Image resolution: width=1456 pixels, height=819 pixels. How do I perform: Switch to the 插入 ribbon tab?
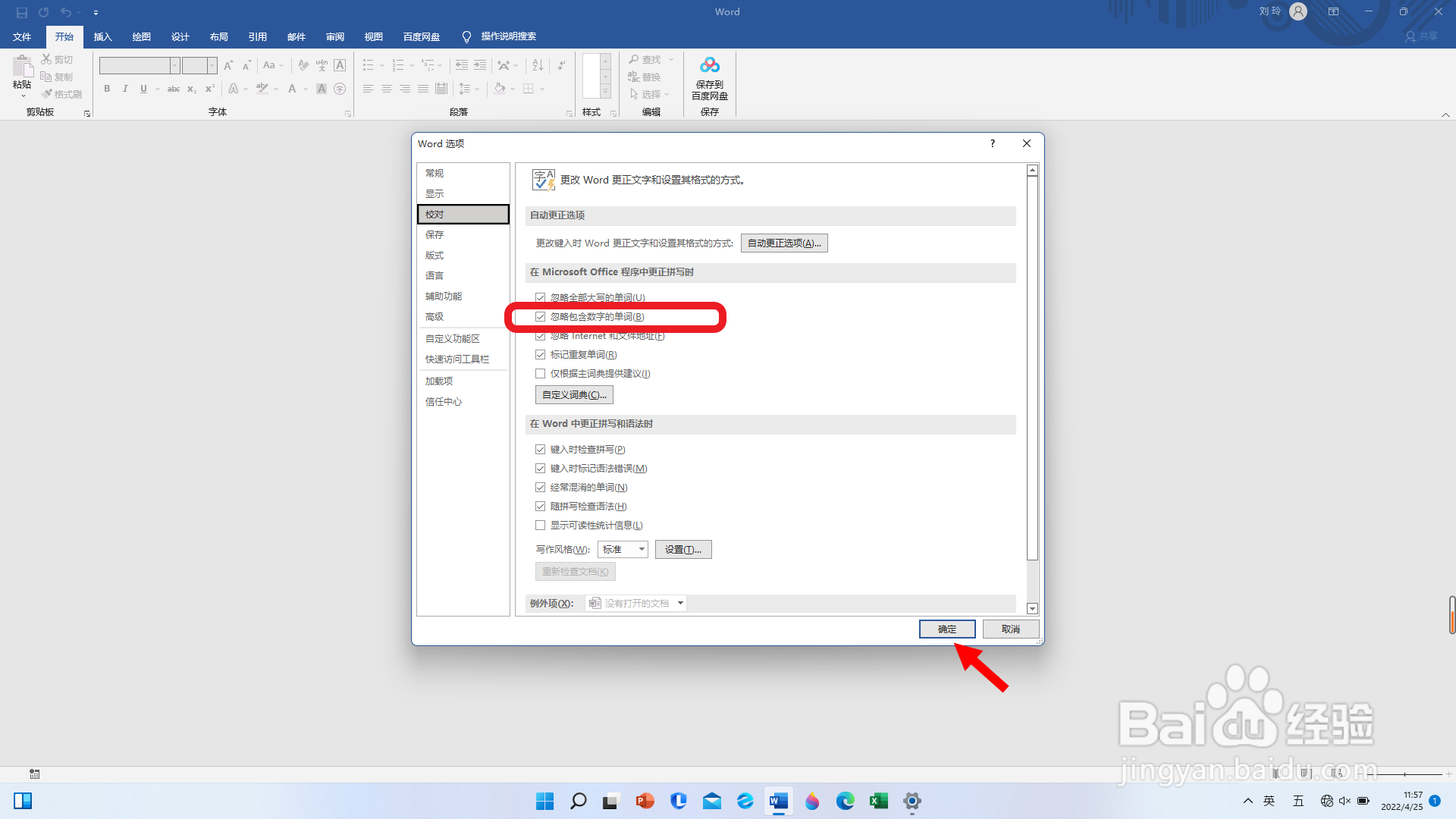(102, 36)
